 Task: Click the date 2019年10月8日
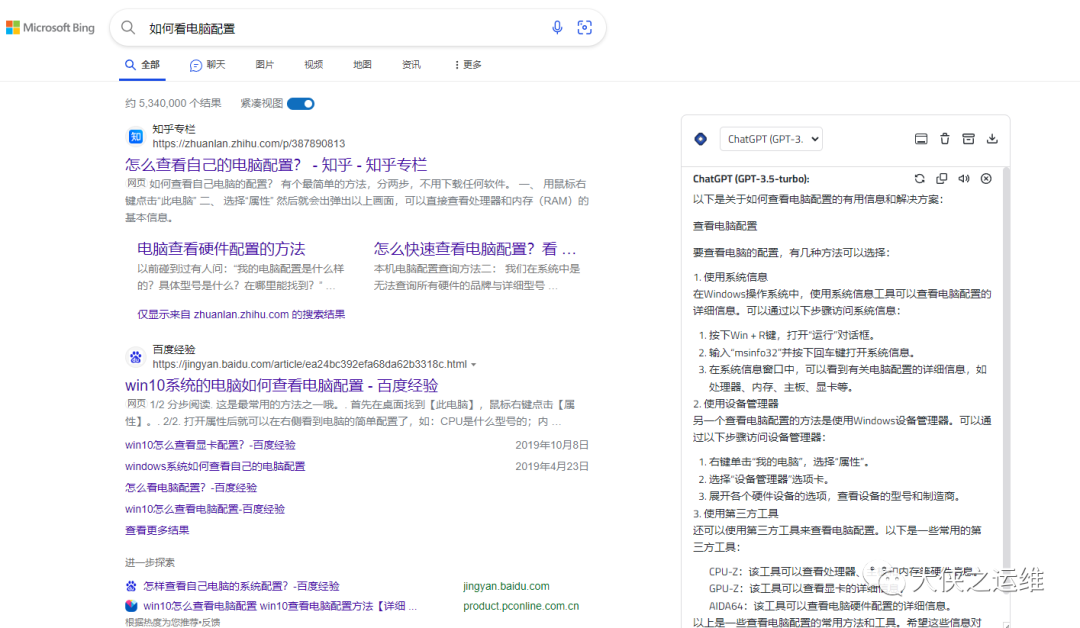pyautogui.click(x=552, y=445)
